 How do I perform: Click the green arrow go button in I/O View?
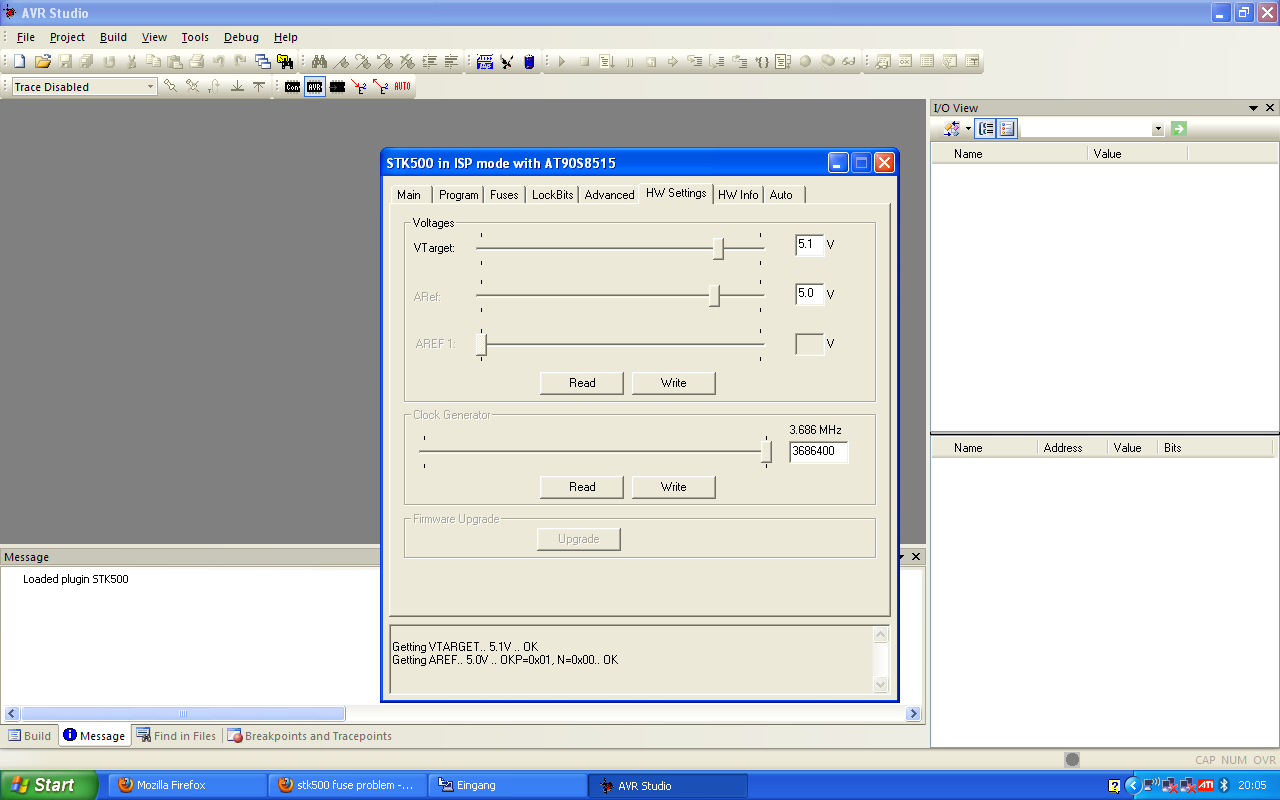1179,129
